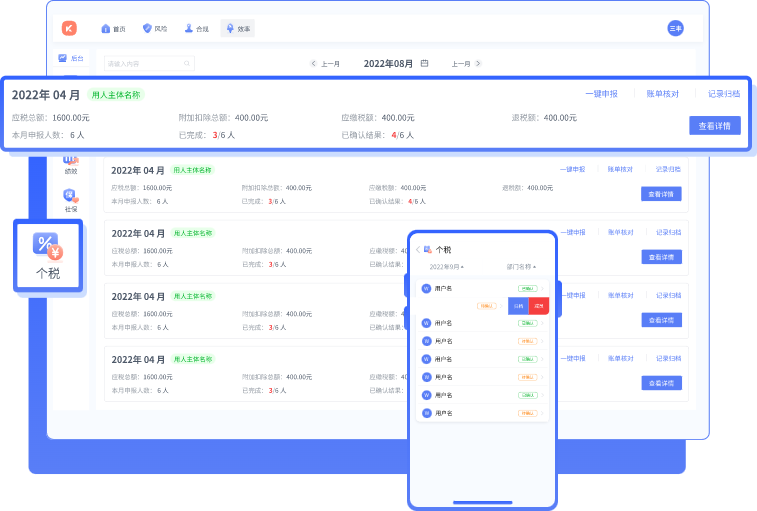Viewport: 757px width, 511px height.
Task: Click the orange K app logo
Action: pos(69,28)
